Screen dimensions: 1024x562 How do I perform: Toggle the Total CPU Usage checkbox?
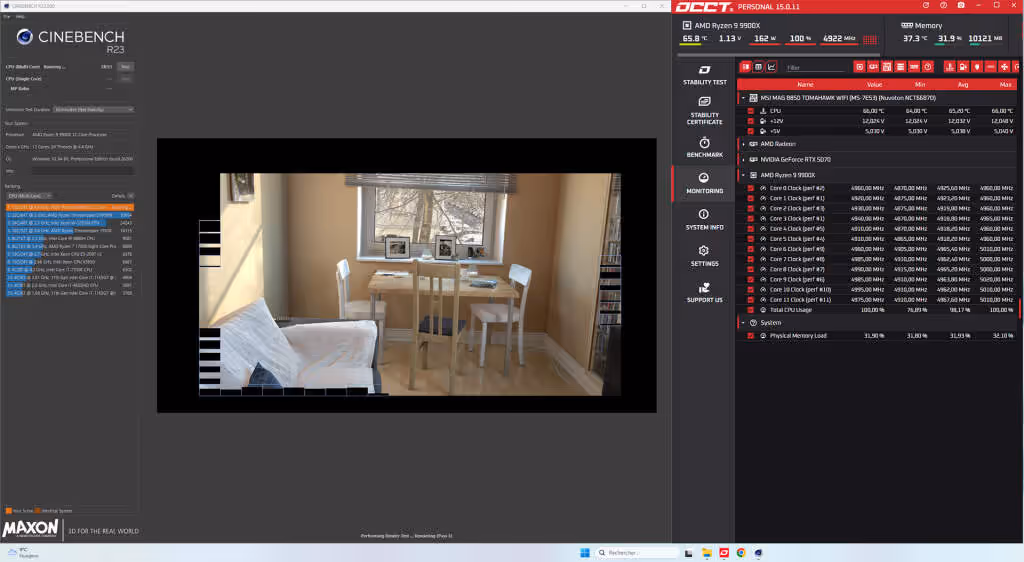click(x=751, y=310)
